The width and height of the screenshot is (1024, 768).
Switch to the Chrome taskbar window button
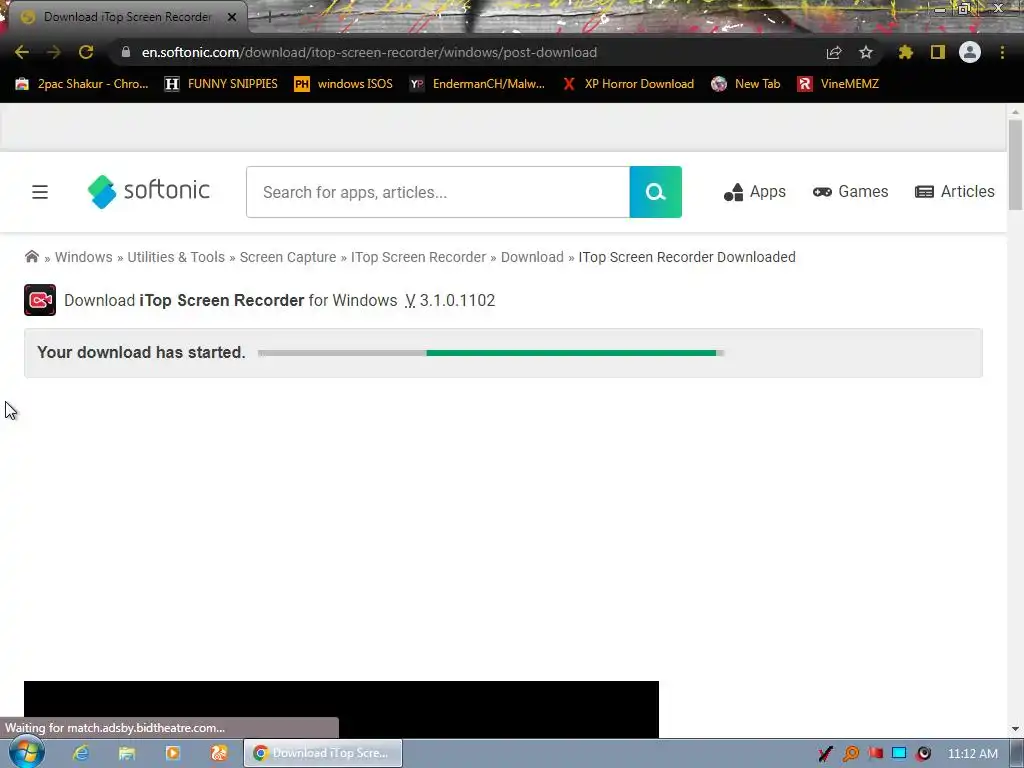(323, 754)
